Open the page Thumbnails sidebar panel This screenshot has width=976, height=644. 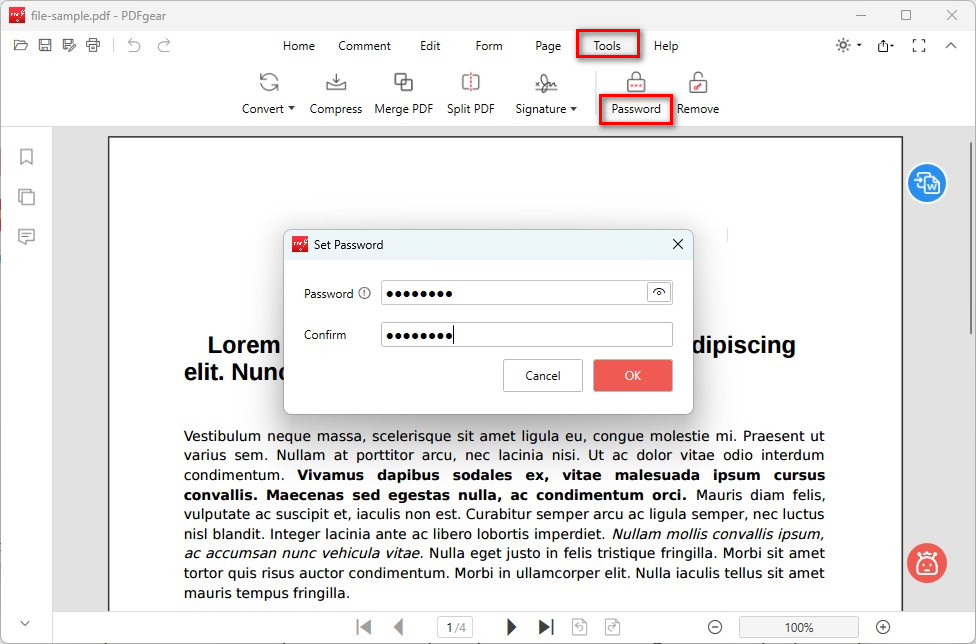pyautogui.click(x=26, y=197)
